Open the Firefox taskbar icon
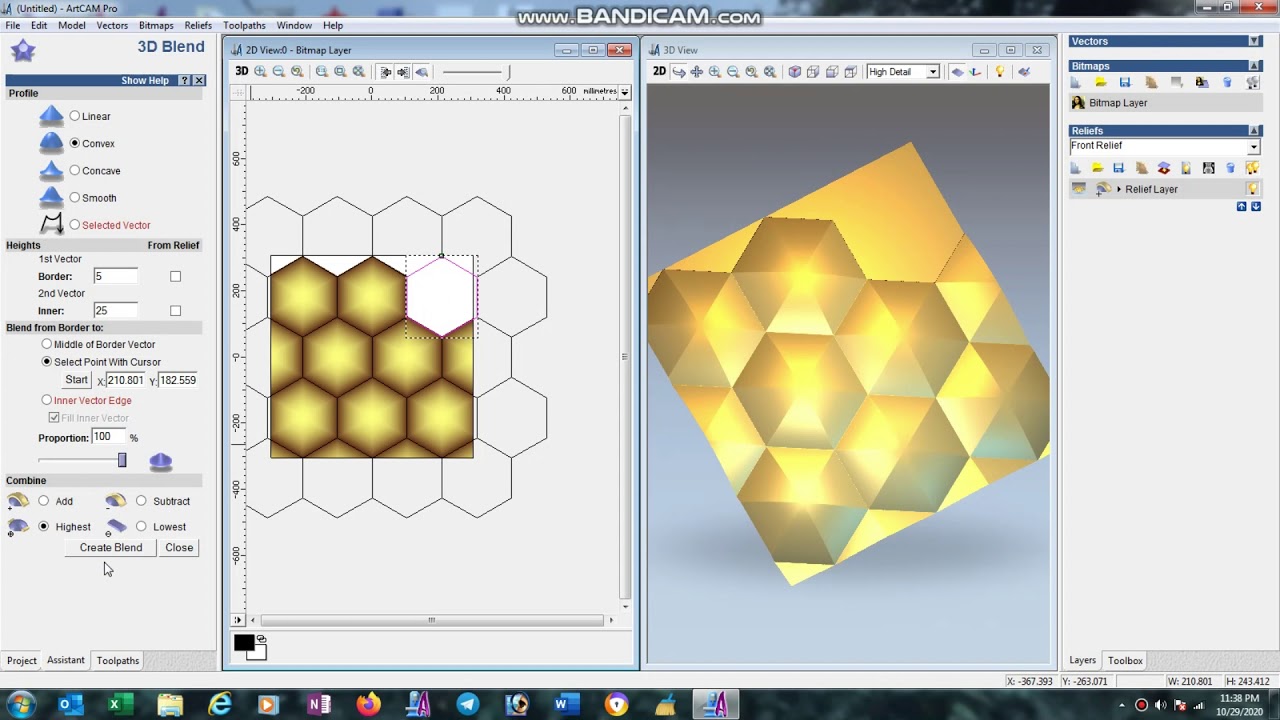 tap(369, 705)
